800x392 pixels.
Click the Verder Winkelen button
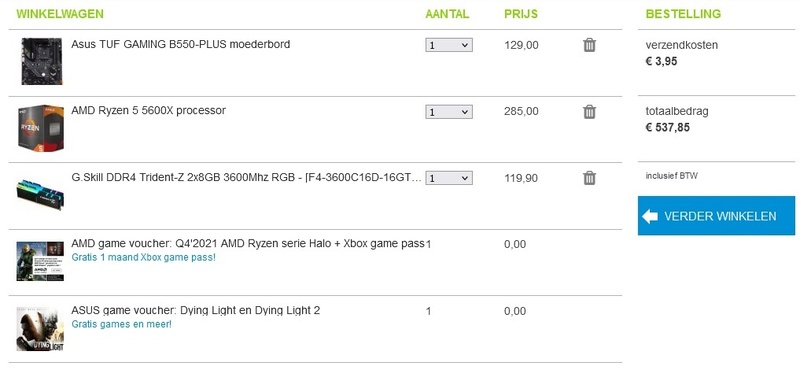click(x=716, y=216)
